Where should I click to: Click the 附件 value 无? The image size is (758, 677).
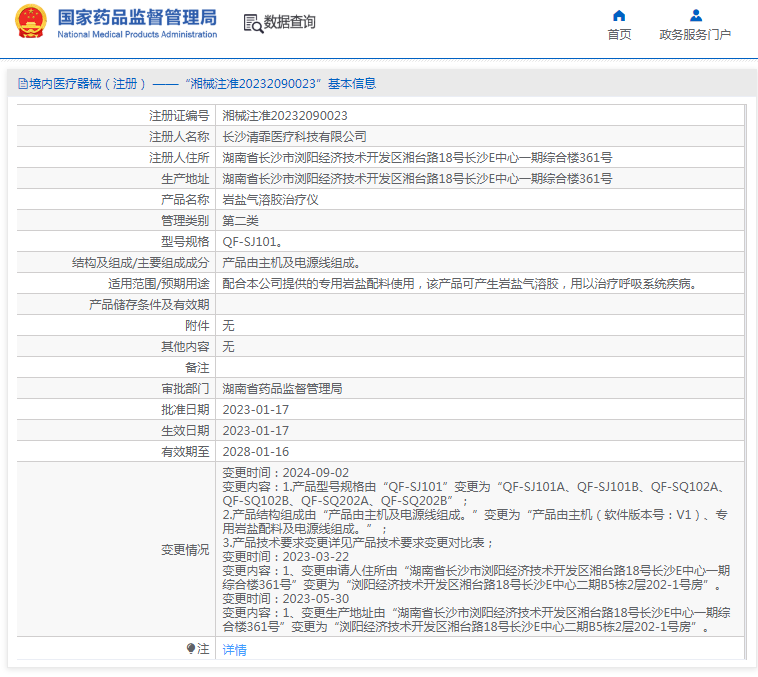(228, 325)
